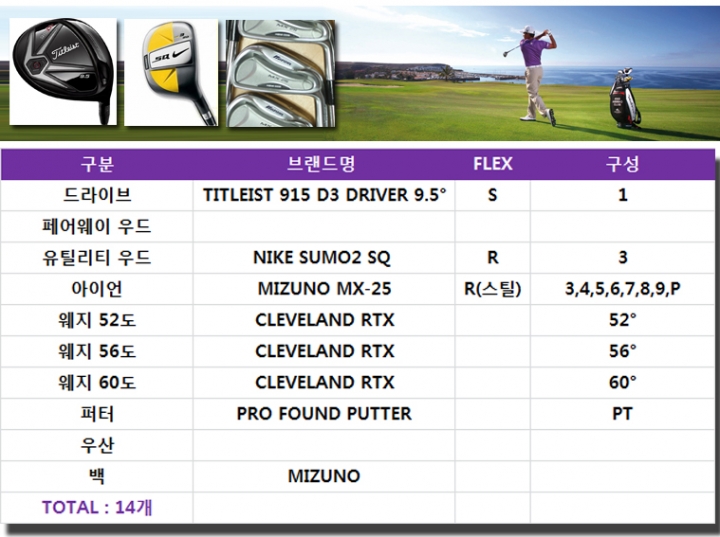Screen dimensions: 720x537
Task: Click the golf bag in banner
Action: tap(624, 98)
